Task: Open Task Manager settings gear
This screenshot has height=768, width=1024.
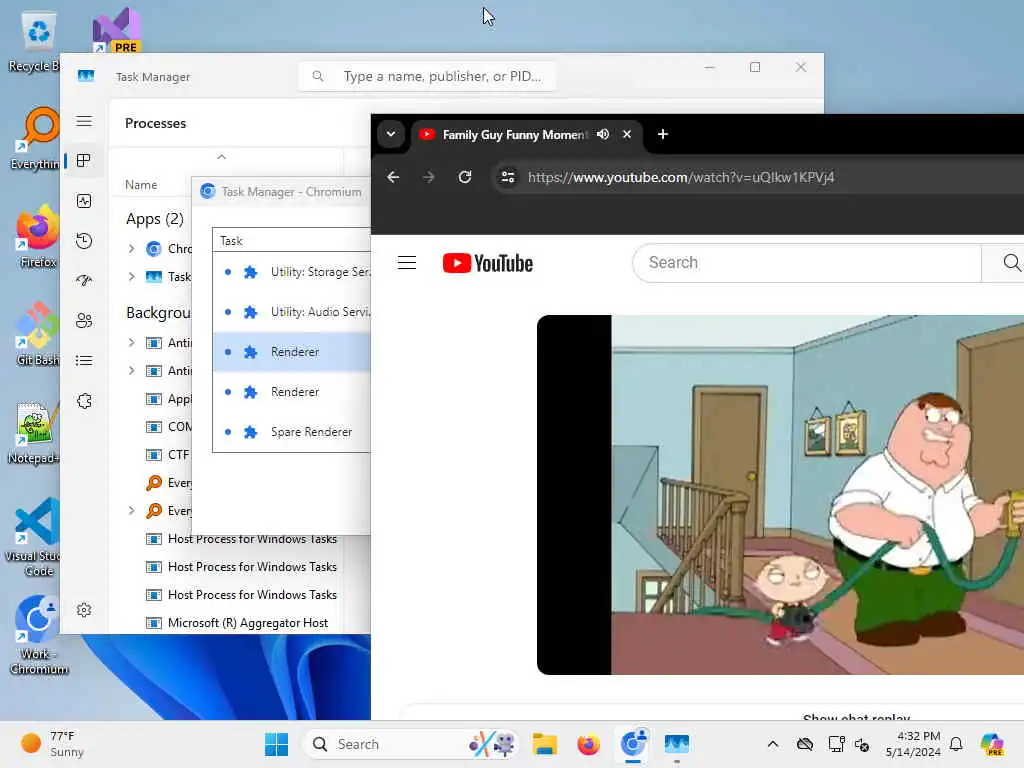Action: point(84,610)
